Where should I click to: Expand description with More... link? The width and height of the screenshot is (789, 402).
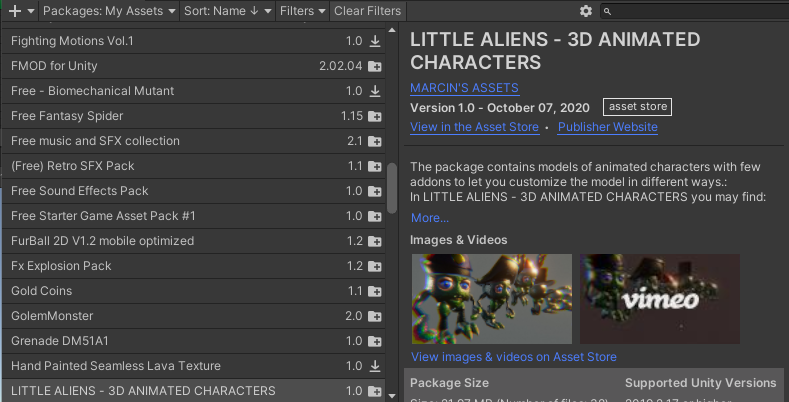(430, 218)
